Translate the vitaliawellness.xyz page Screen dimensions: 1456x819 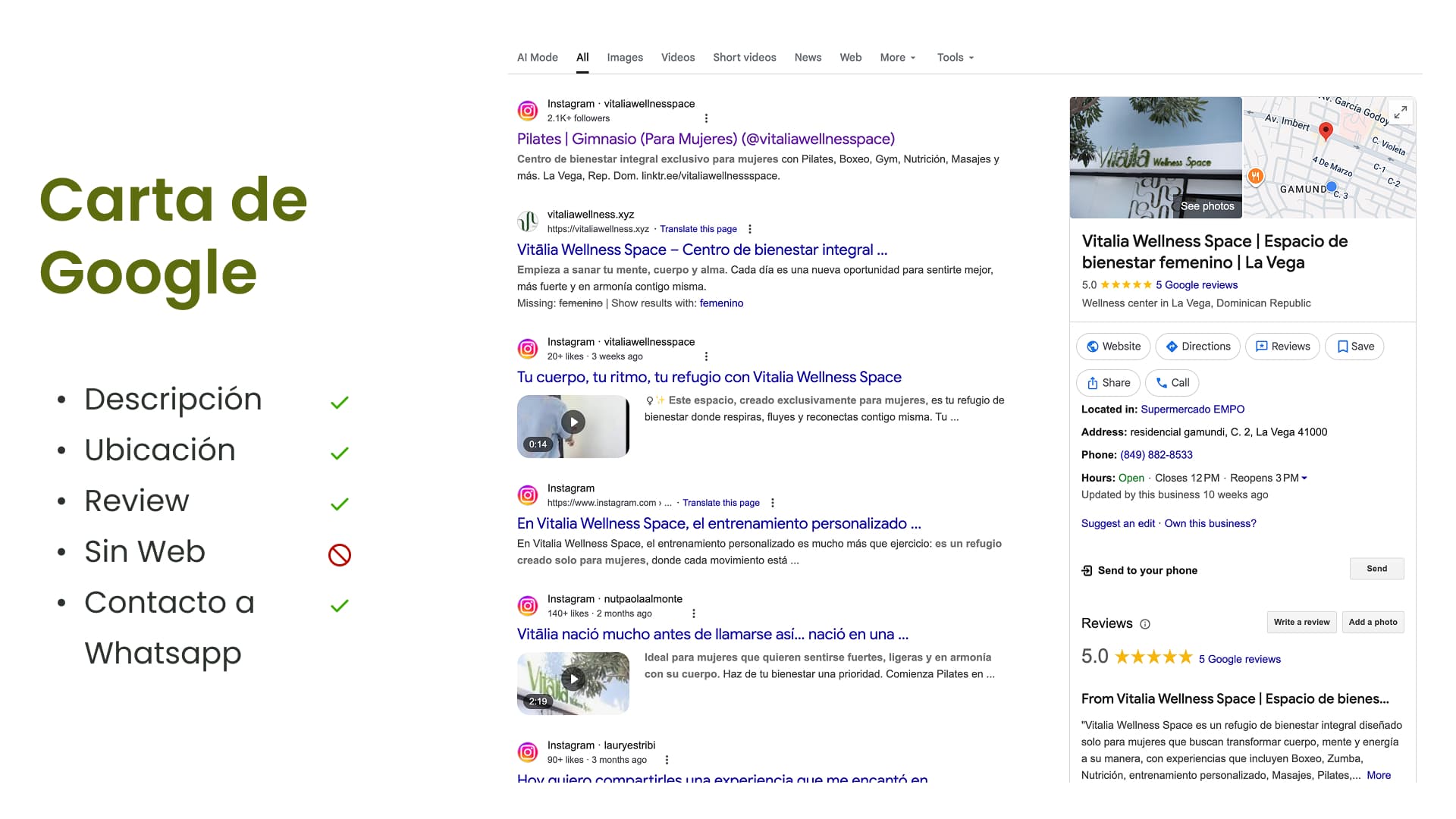[698, 229]
